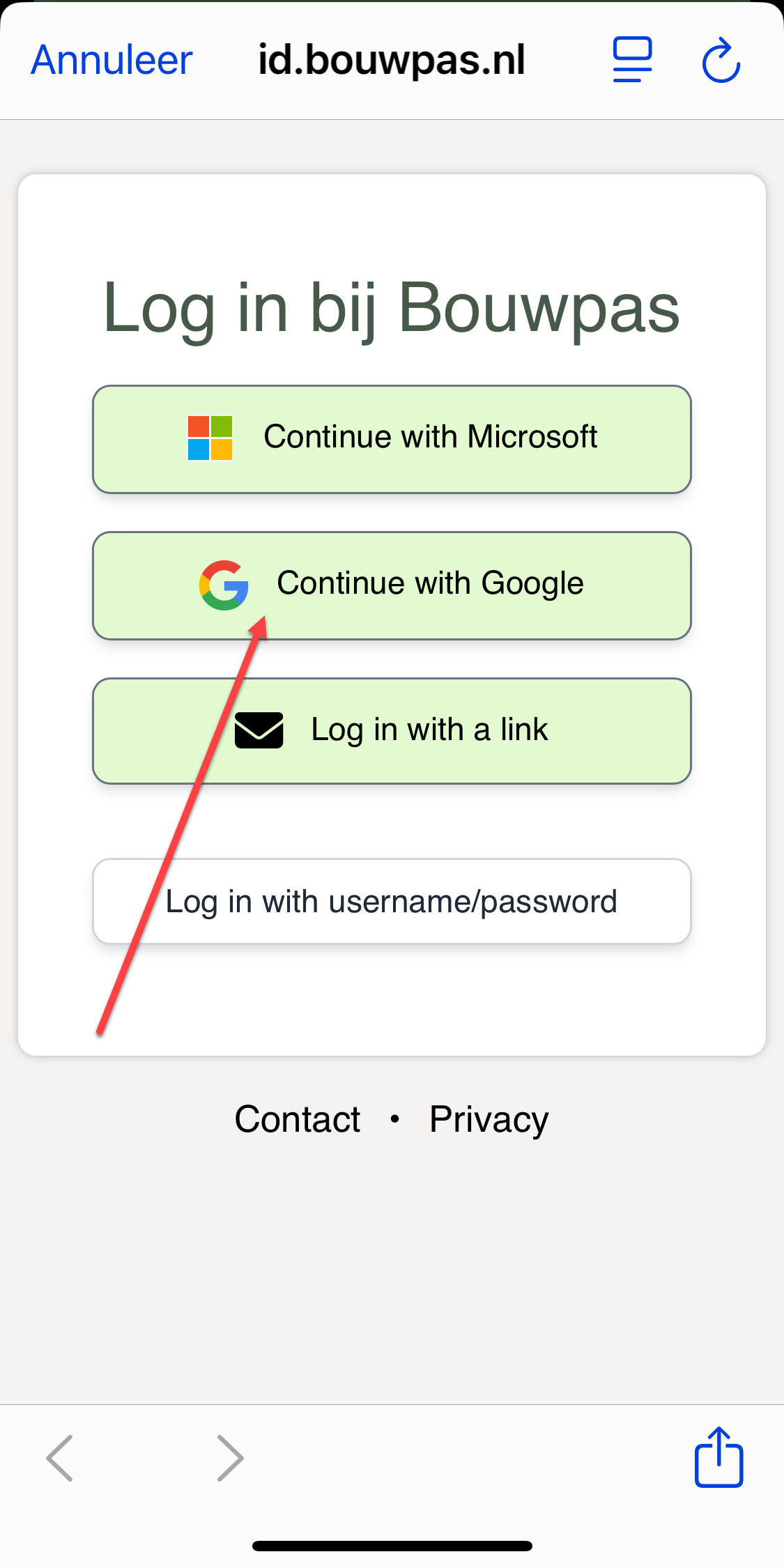784x1568 pixels.
Task: Open the share sheet icon
Action: (718, 1458)
